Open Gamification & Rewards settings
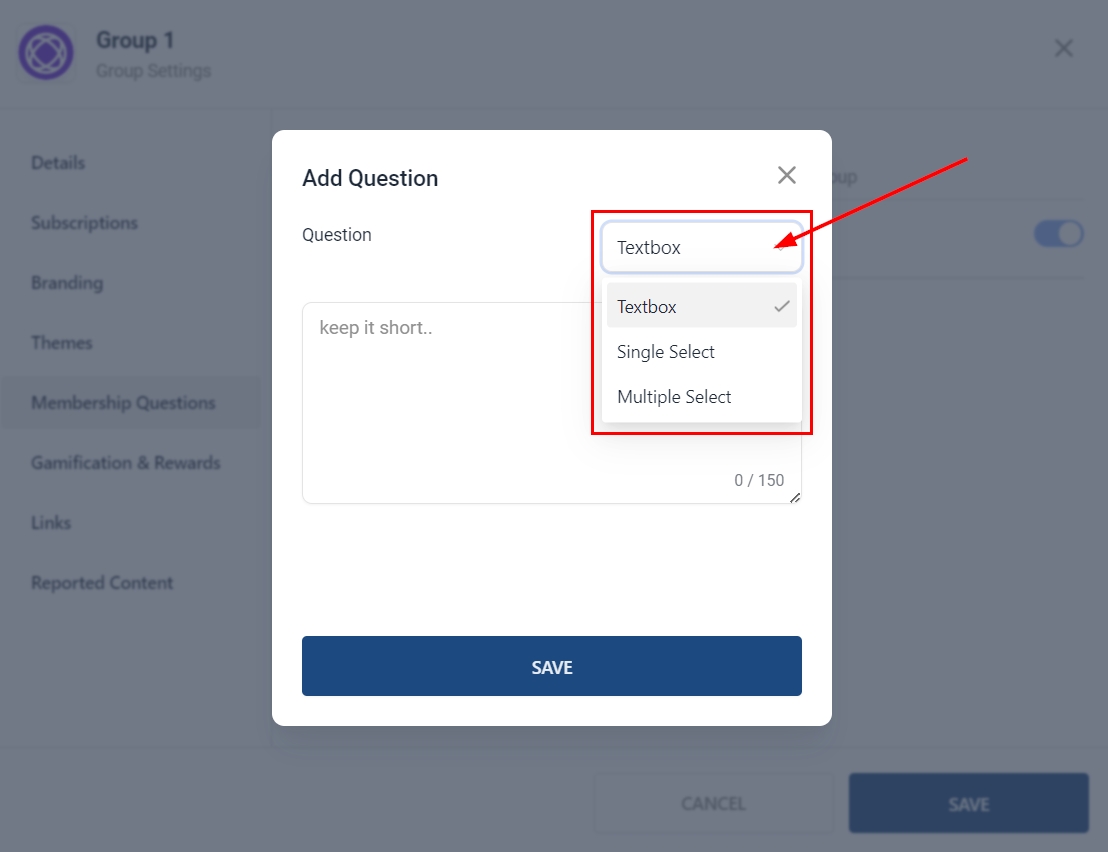 pos(126,463)
